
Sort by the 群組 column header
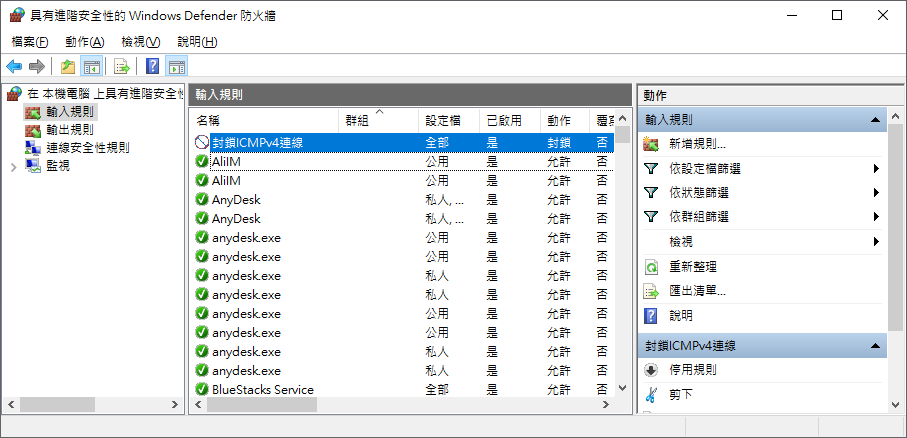click(x=378, y=120)
